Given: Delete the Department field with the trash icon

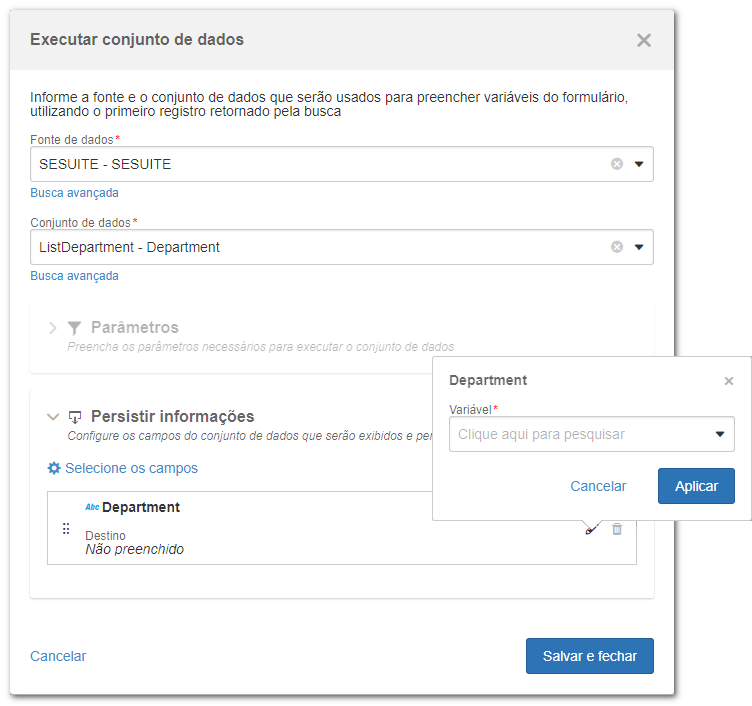Looking at the screenshot, I should (x=617, y=529).
